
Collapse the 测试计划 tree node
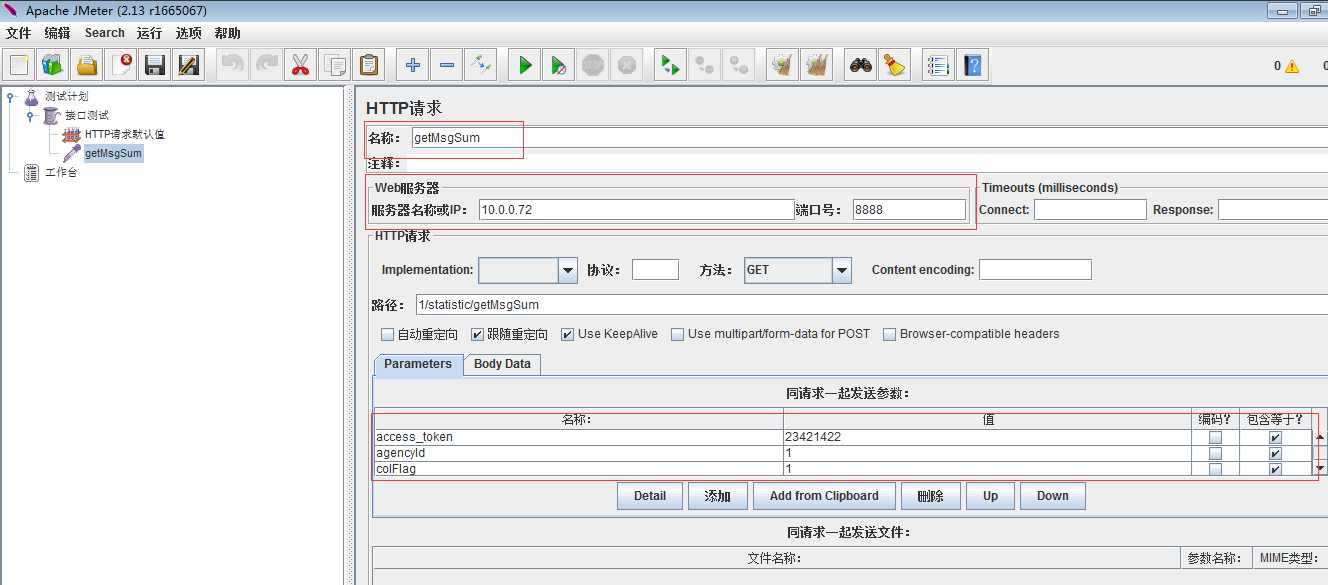click(11, 97)
